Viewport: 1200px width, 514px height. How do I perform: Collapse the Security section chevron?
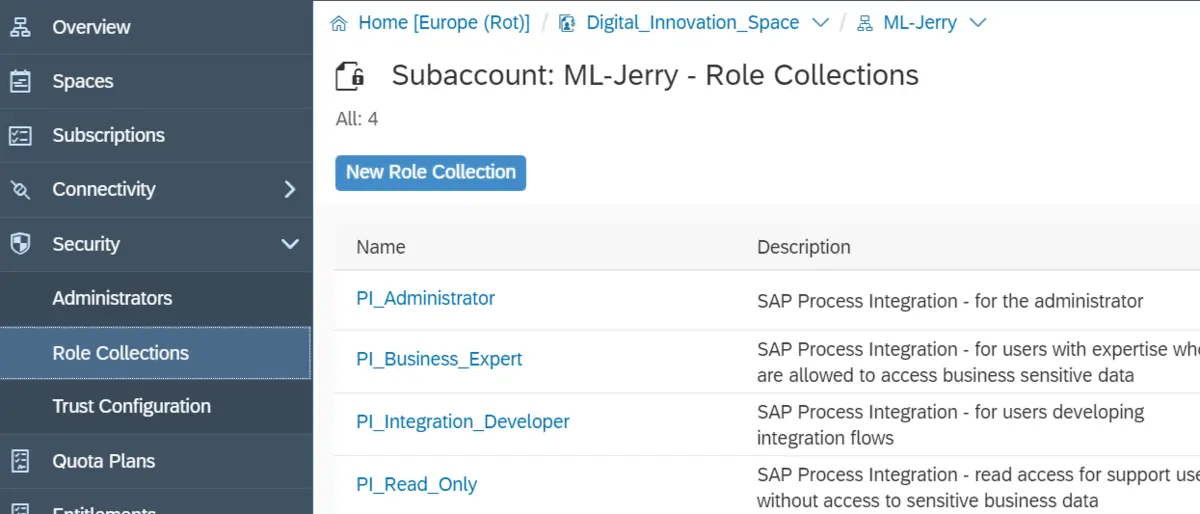289,244
